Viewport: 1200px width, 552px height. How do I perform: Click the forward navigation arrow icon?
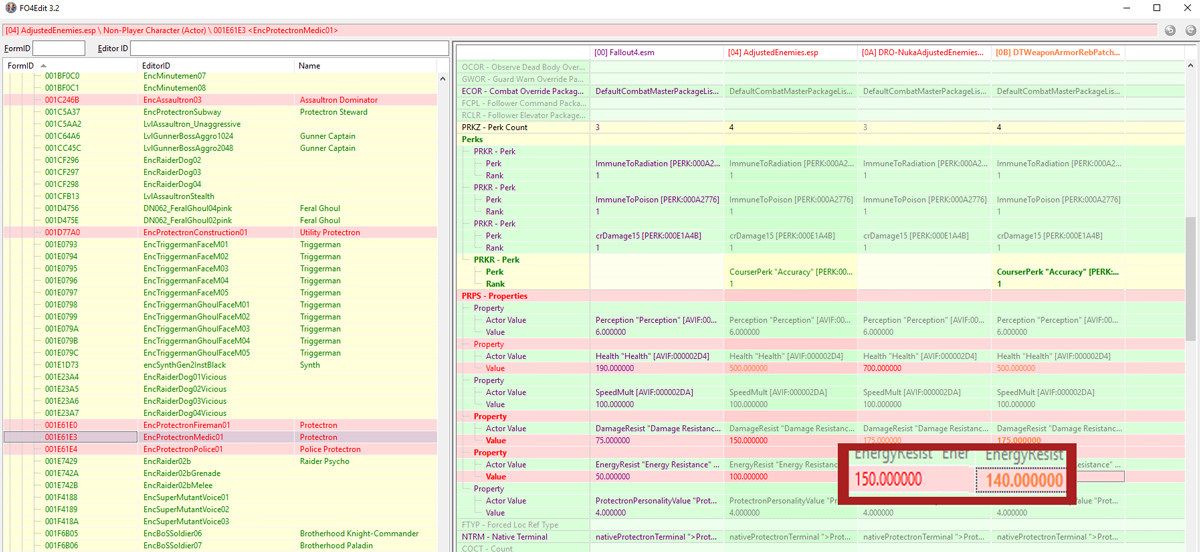pyautogui.click(x=1188, y=30)
